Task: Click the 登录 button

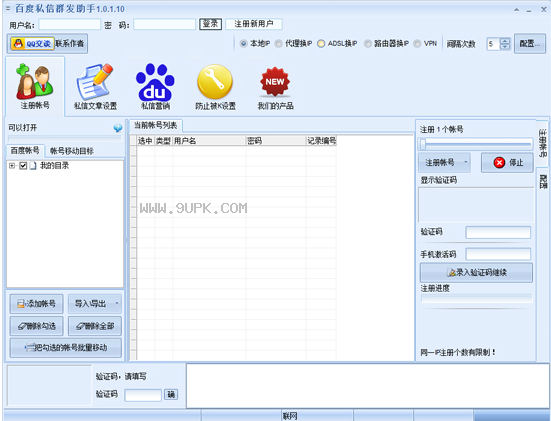Action: pos(210,24)
